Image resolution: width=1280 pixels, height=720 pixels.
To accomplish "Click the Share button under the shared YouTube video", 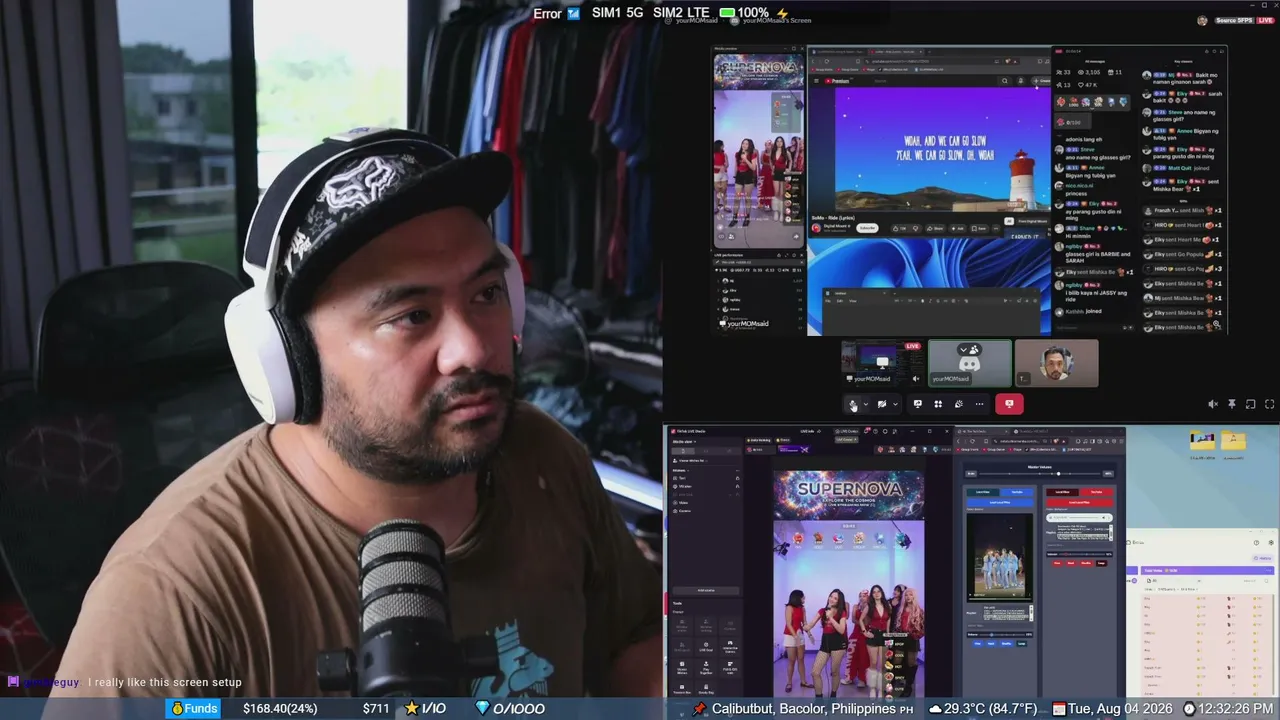I will (935, 228).
